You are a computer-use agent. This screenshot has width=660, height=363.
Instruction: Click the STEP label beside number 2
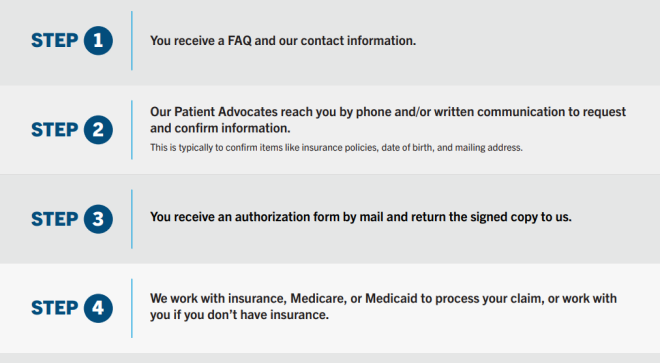coord(55,130)
